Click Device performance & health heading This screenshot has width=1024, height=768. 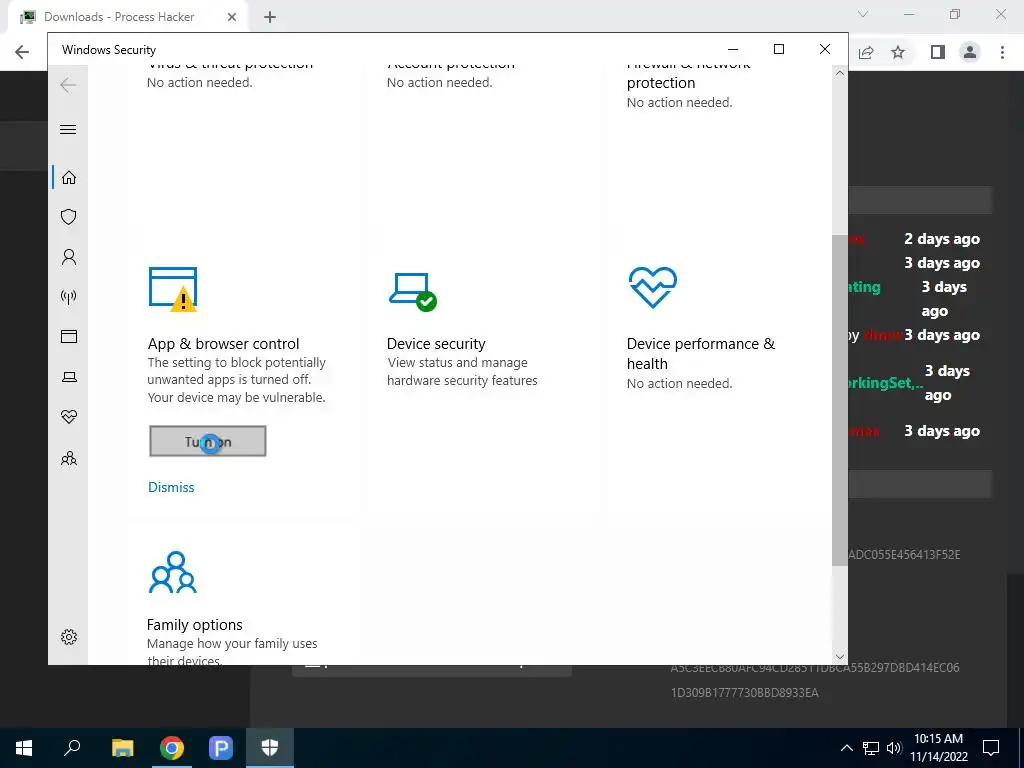701,353
